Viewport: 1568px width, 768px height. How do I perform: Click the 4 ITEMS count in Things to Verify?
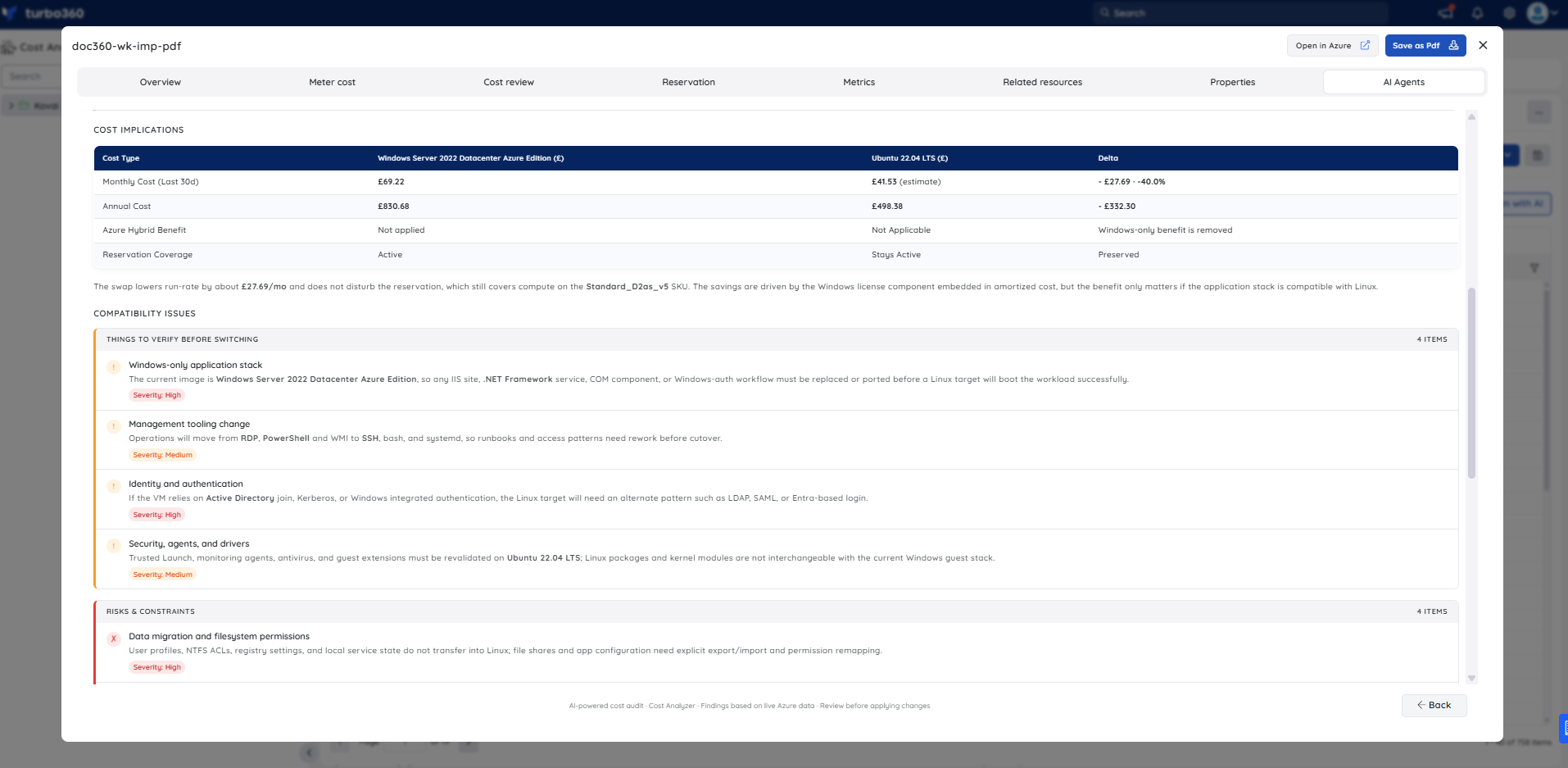point(1432,339)
